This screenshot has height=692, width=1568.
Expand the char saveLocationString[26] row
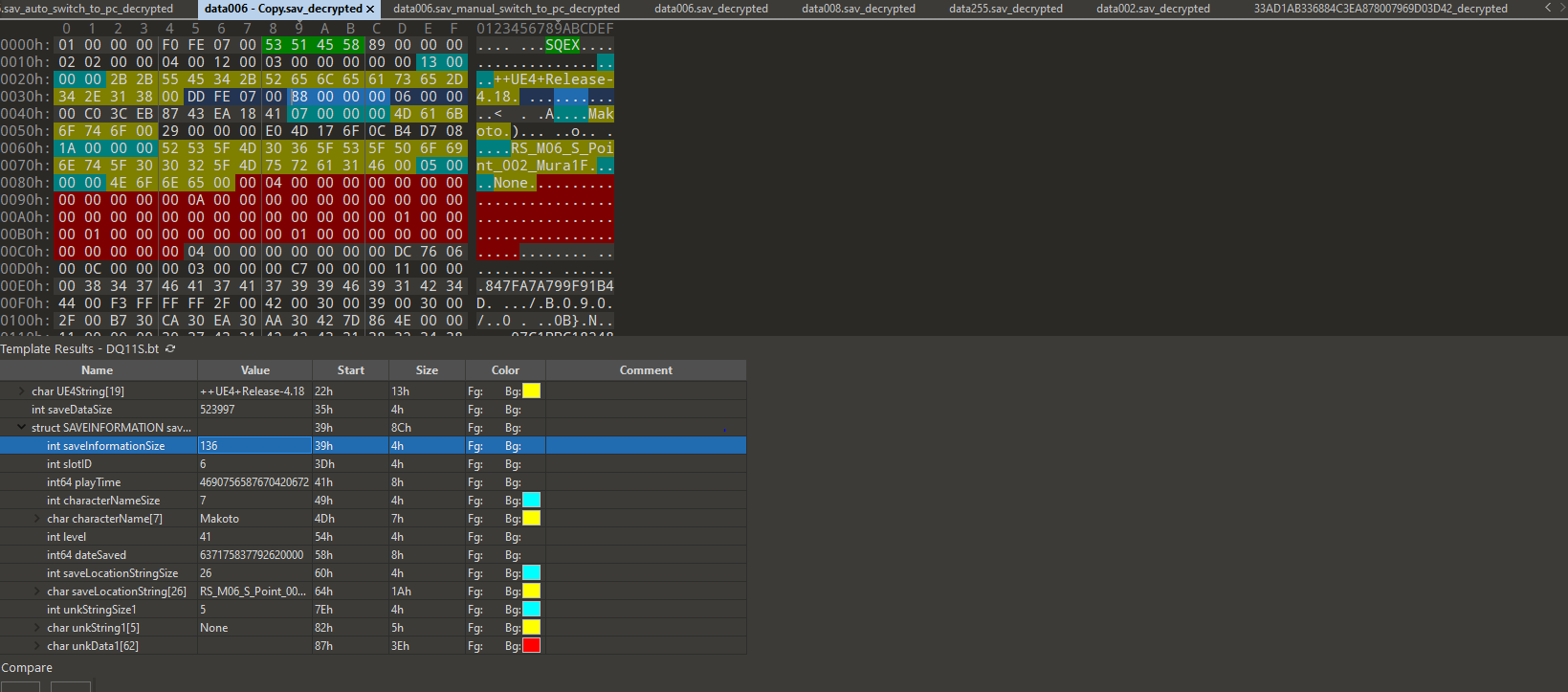click(36, 592)
